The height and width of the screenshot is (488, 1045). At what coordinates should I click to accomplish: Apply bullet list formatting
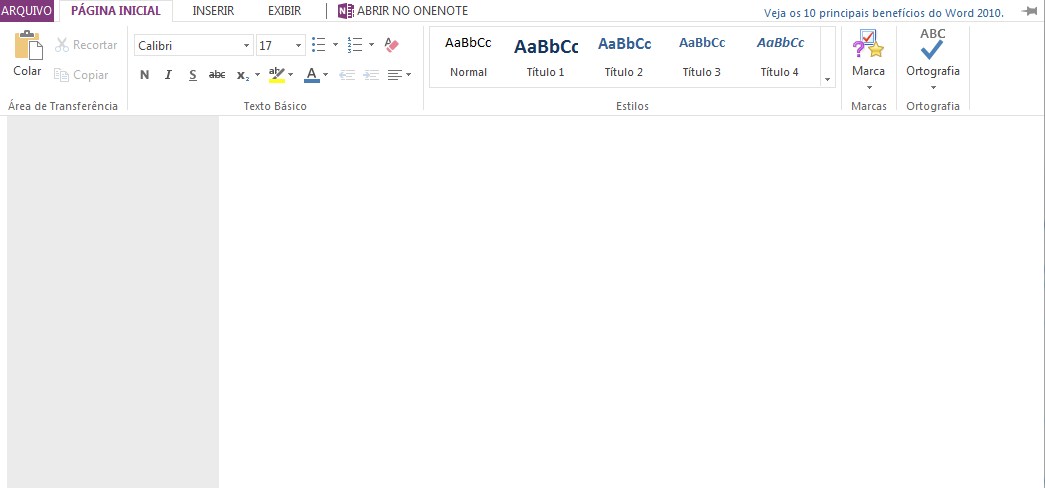[319, 45]
